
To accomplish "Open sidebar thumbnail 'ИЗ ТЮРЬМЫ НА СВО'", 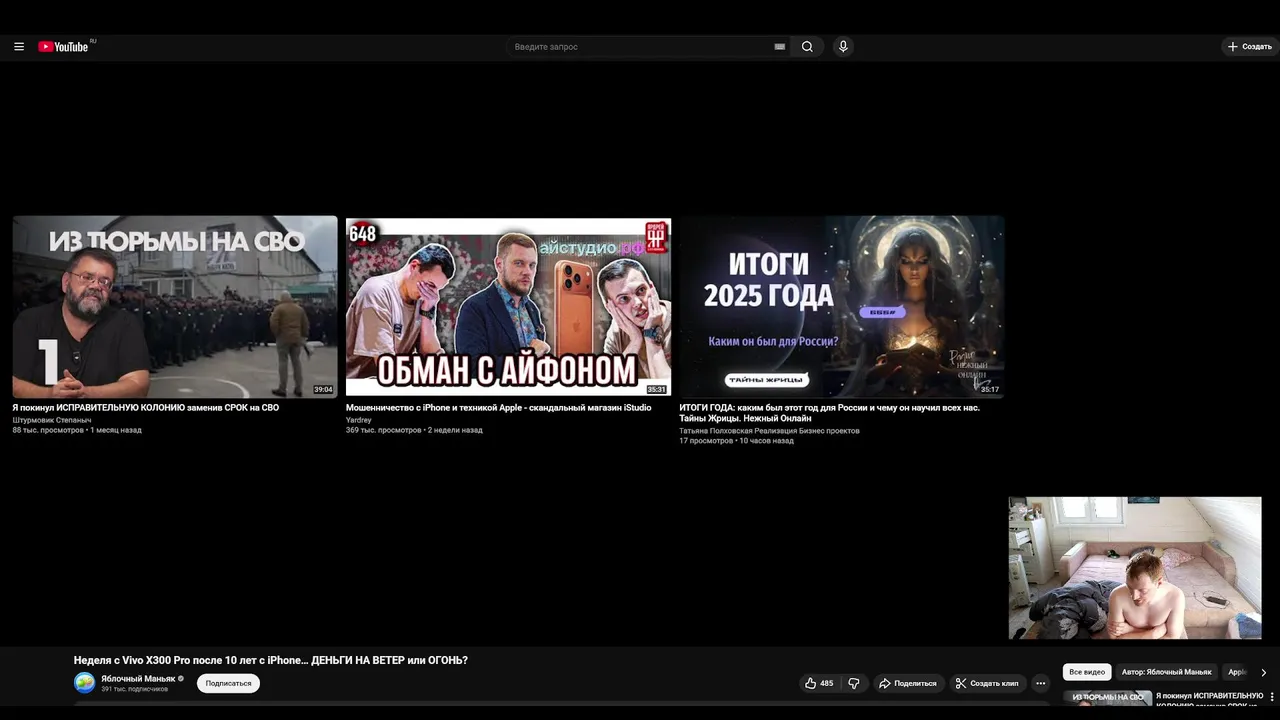I will click(x=1108, y=700).
